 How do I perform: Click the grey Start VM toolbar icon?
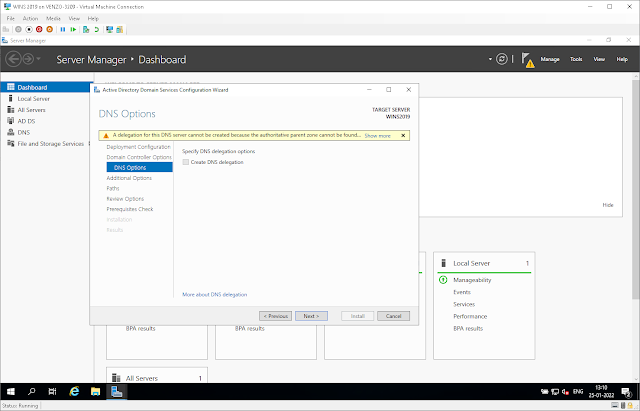click(x=18, y=29)
